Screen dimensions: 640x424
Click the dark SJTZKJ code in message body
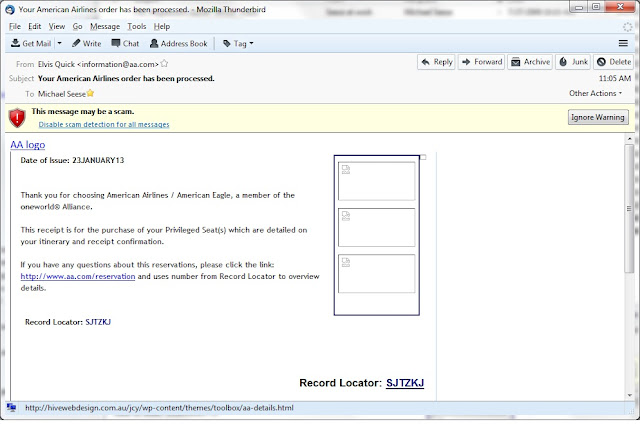[x=98, y=322]
